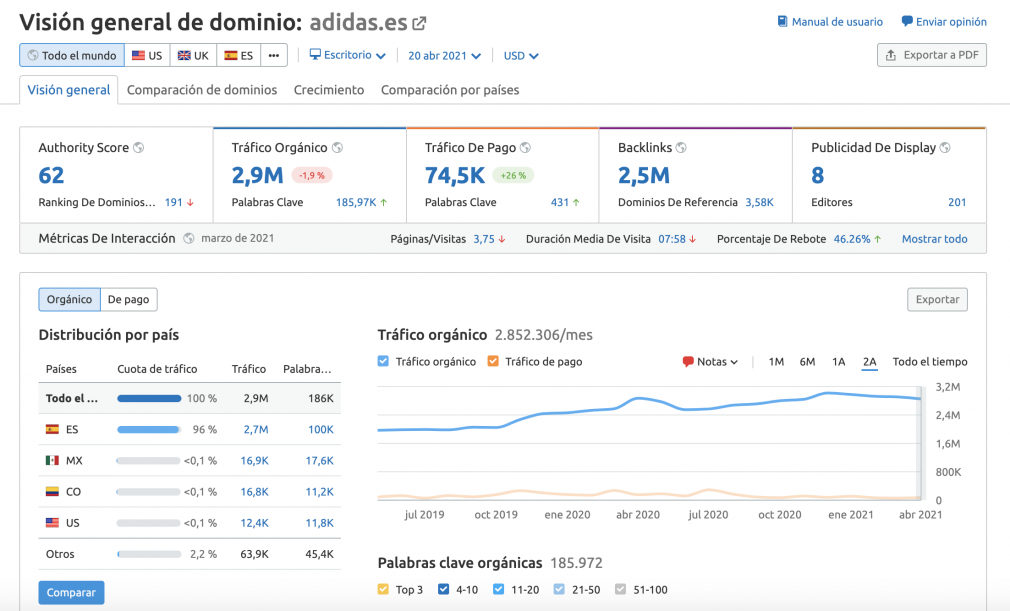
Task: Click globe info icon beside Publicidad De Display
Action: click(945, 147)
